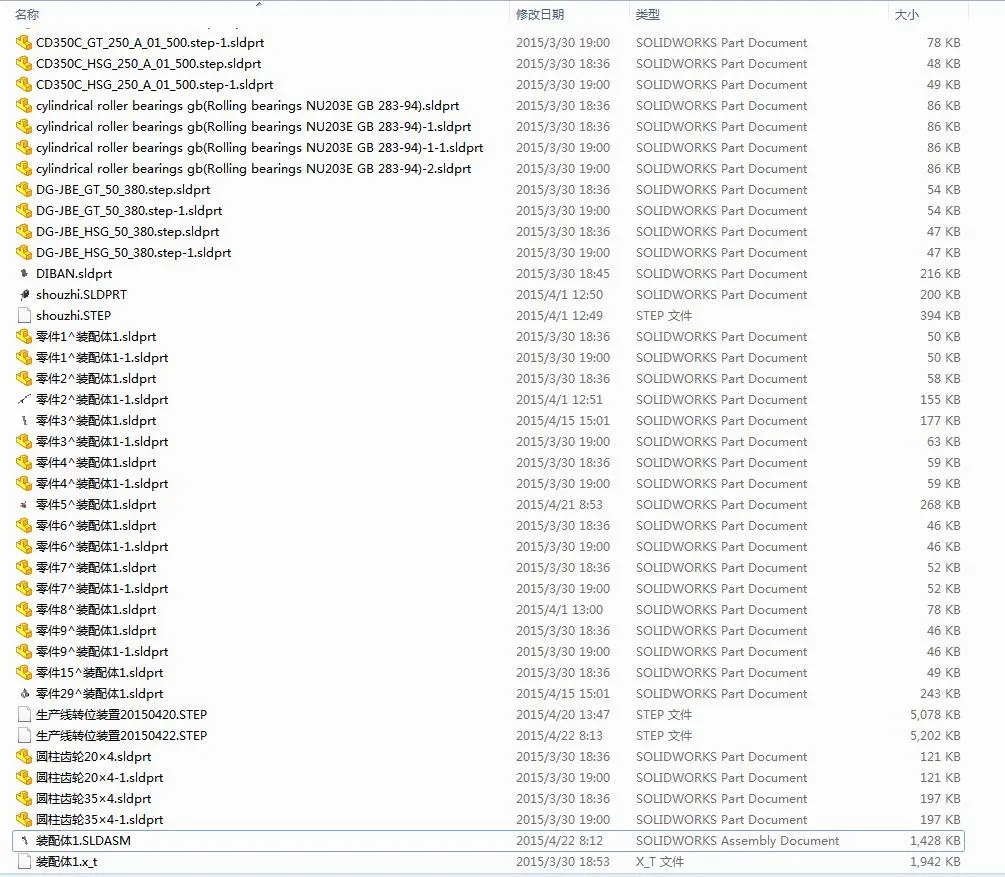Click the 216 KB size of DIBAN.sldprt
Screen dimensions: 1005x877
tap(940, 274)
